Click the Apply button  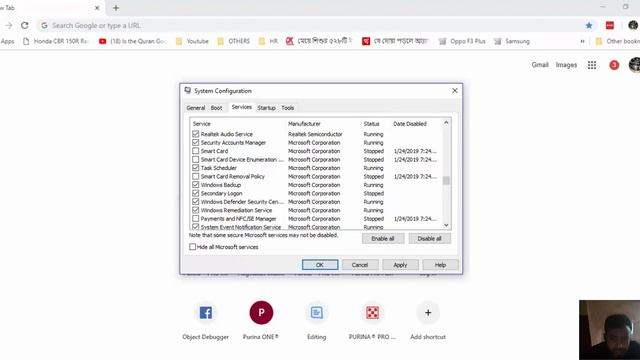point(400,265)
